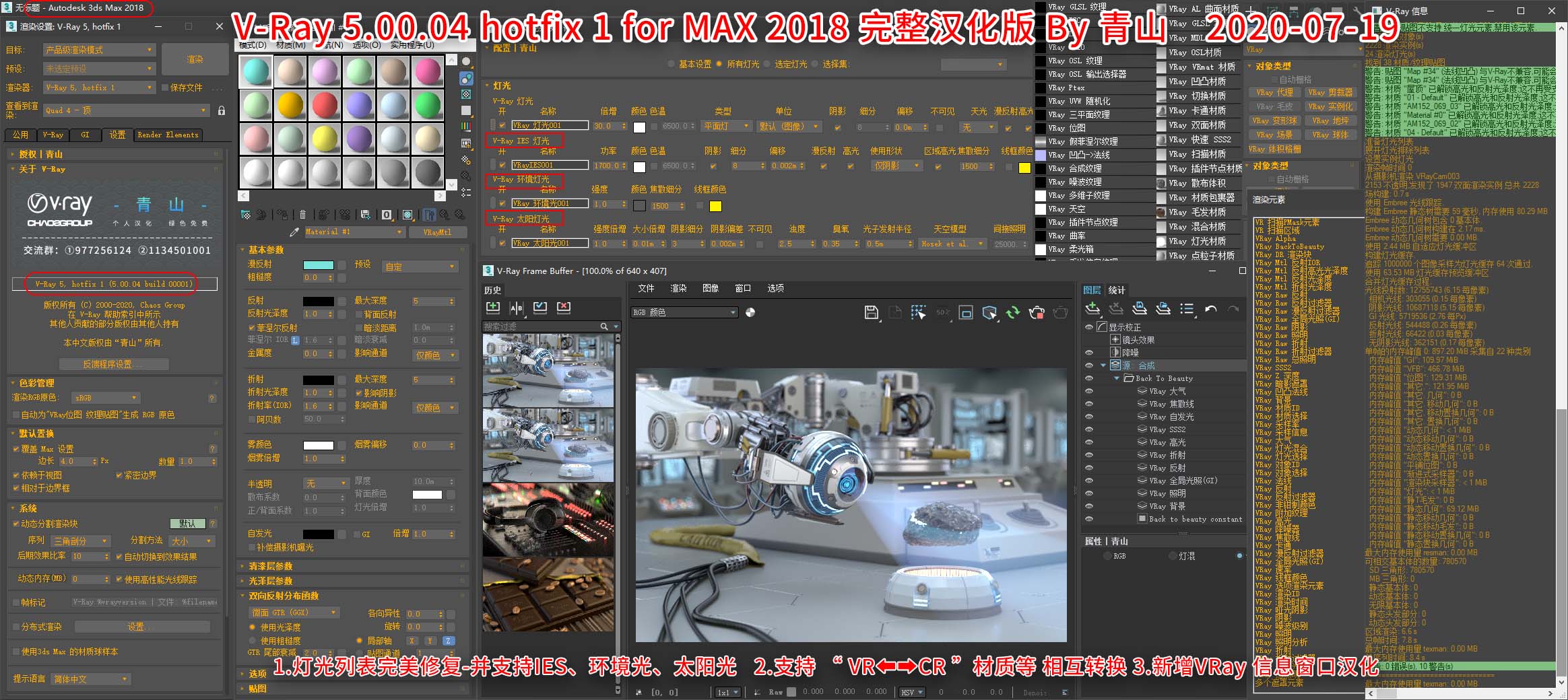Click the yellow 线框颜色 swatch for VRayIES001
Viewport: 1568px width, 700px height.
[1024, 168]
